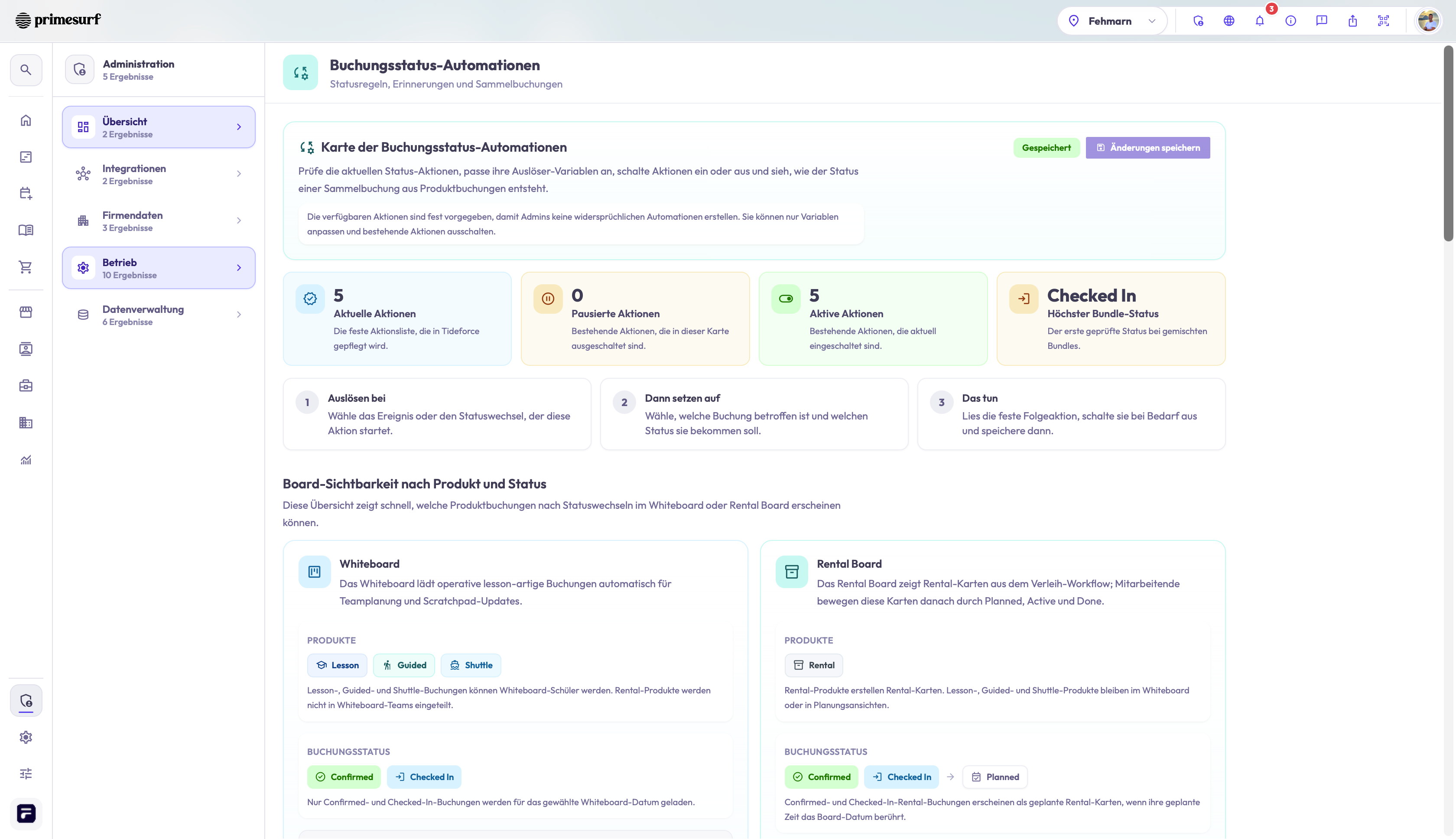This screenshot has width=1456, height=839.
Task: Open the briefcase icon in sidebar
Action: click(x=26, y=386)
